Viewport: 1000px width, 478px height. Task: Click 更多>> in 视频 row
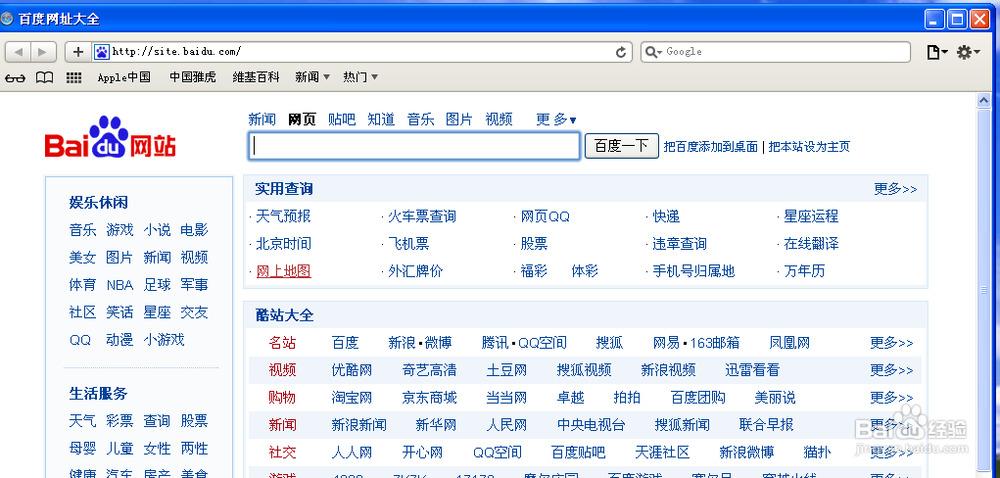click(x=892, y=370)
